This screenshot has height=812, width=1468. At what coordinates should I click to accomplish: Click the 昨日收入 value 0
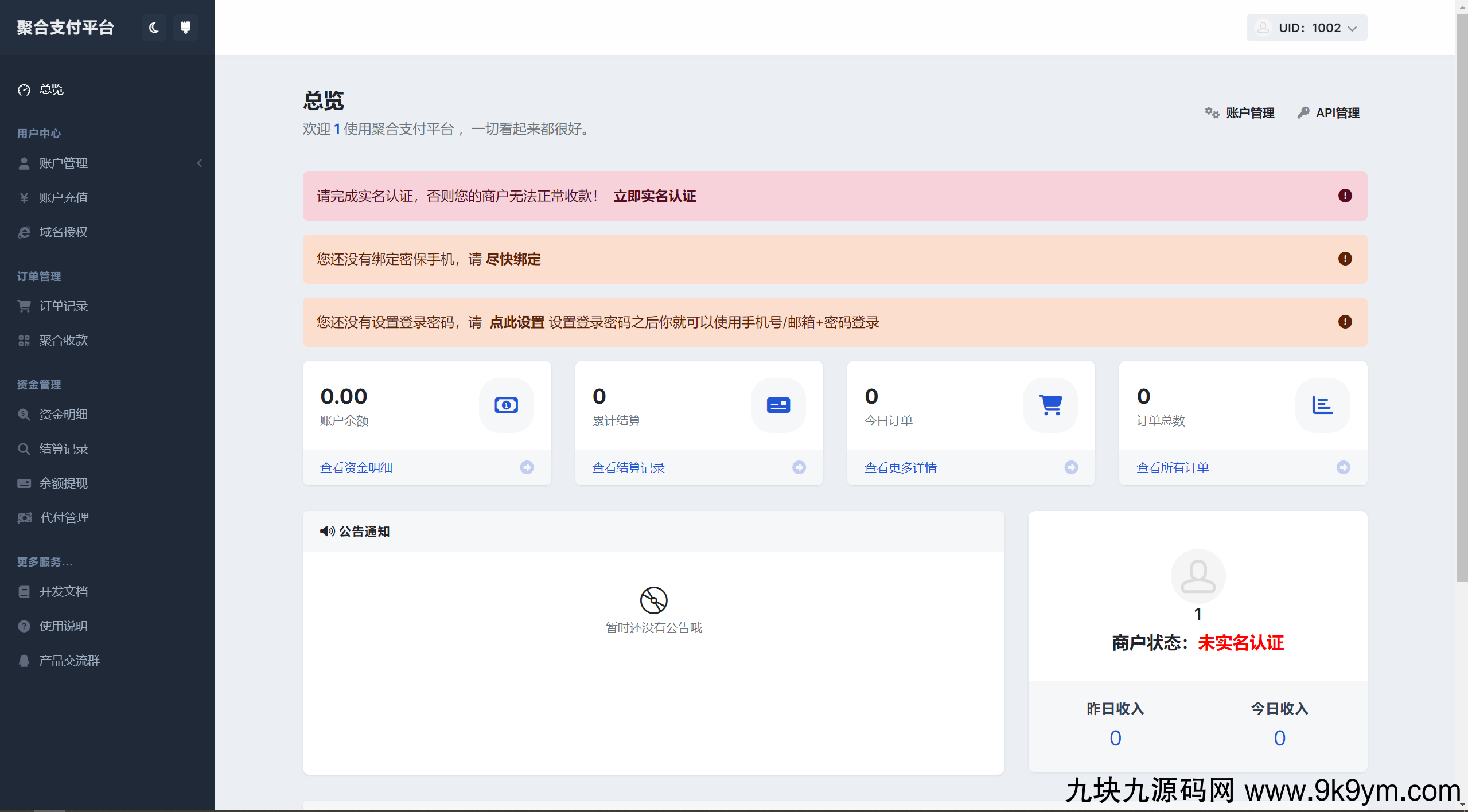(1115, 738)
